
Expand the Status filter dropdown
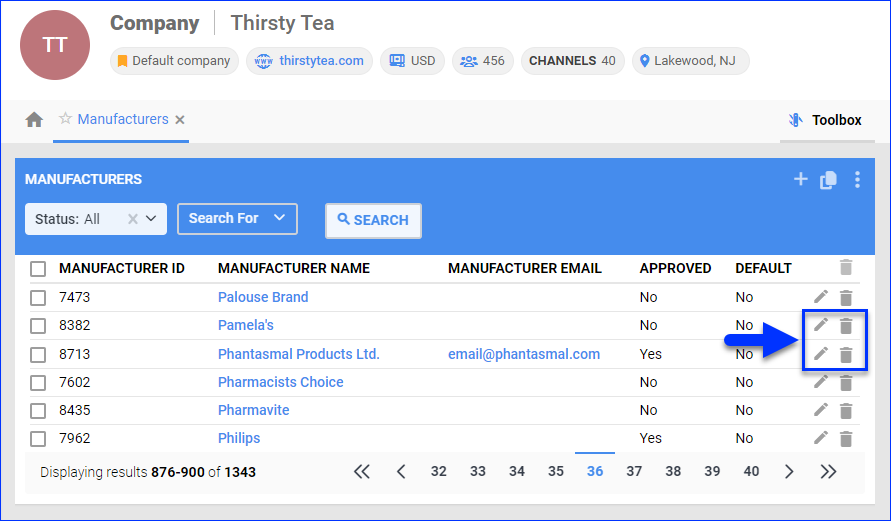click(151, 219)
